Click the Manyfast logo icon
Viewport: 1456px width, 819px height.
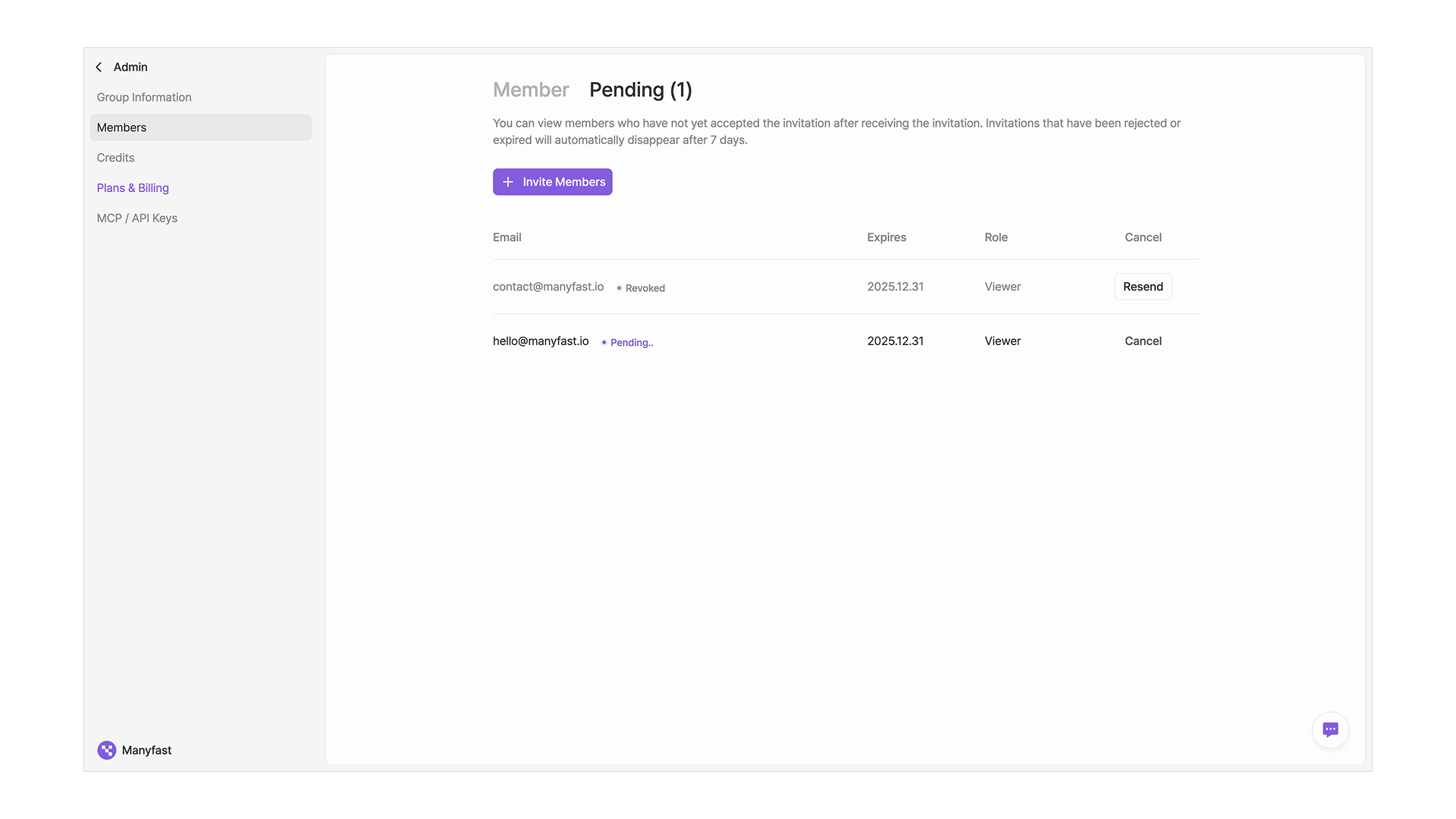(x=107, y=750)
